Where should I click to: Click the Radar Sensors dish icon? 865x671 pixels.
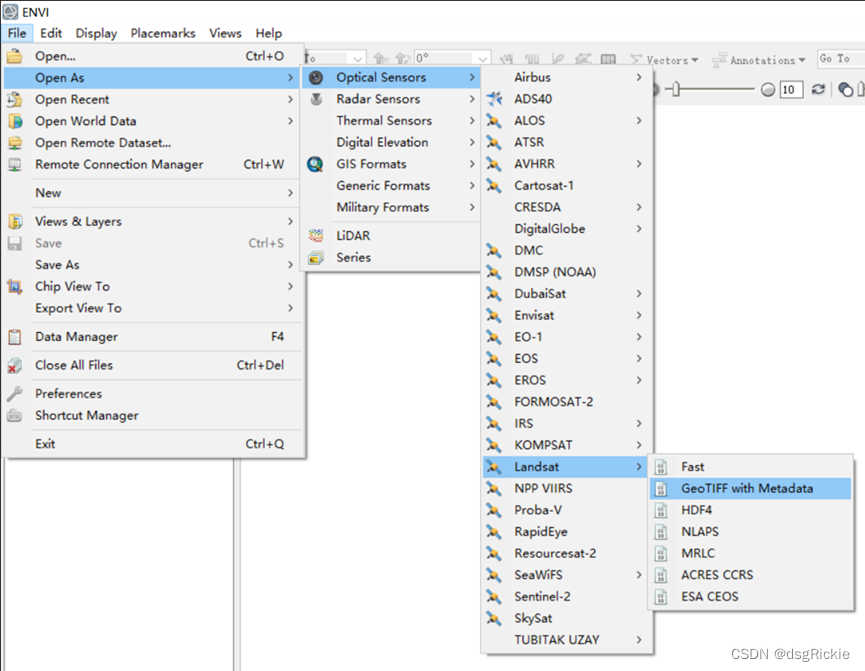coord(316,99)
